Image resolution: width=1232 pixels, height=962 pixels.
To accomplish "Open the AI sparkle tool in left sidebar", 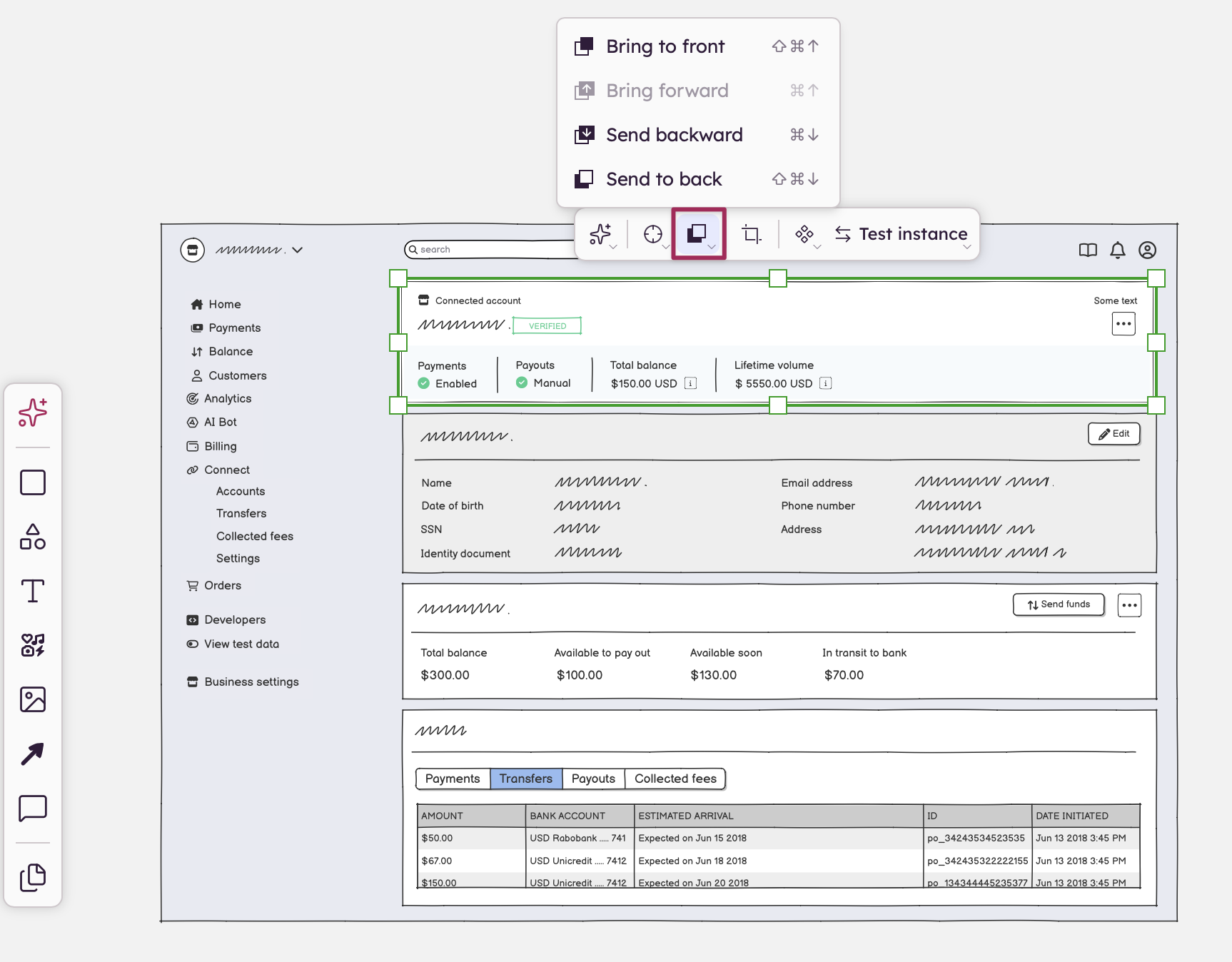I will [33, 412].
